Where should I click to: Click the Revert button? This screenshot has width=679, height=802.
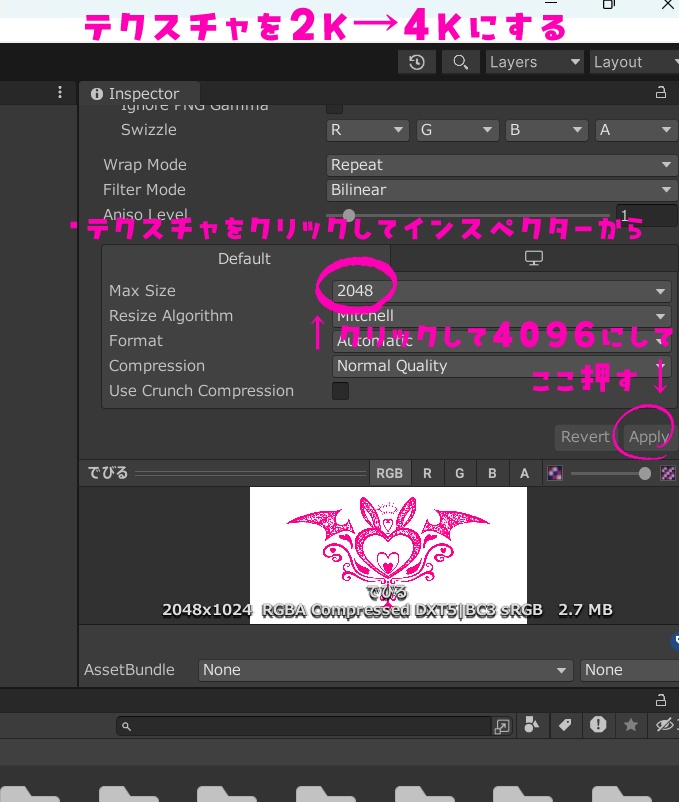pos(585,437)
